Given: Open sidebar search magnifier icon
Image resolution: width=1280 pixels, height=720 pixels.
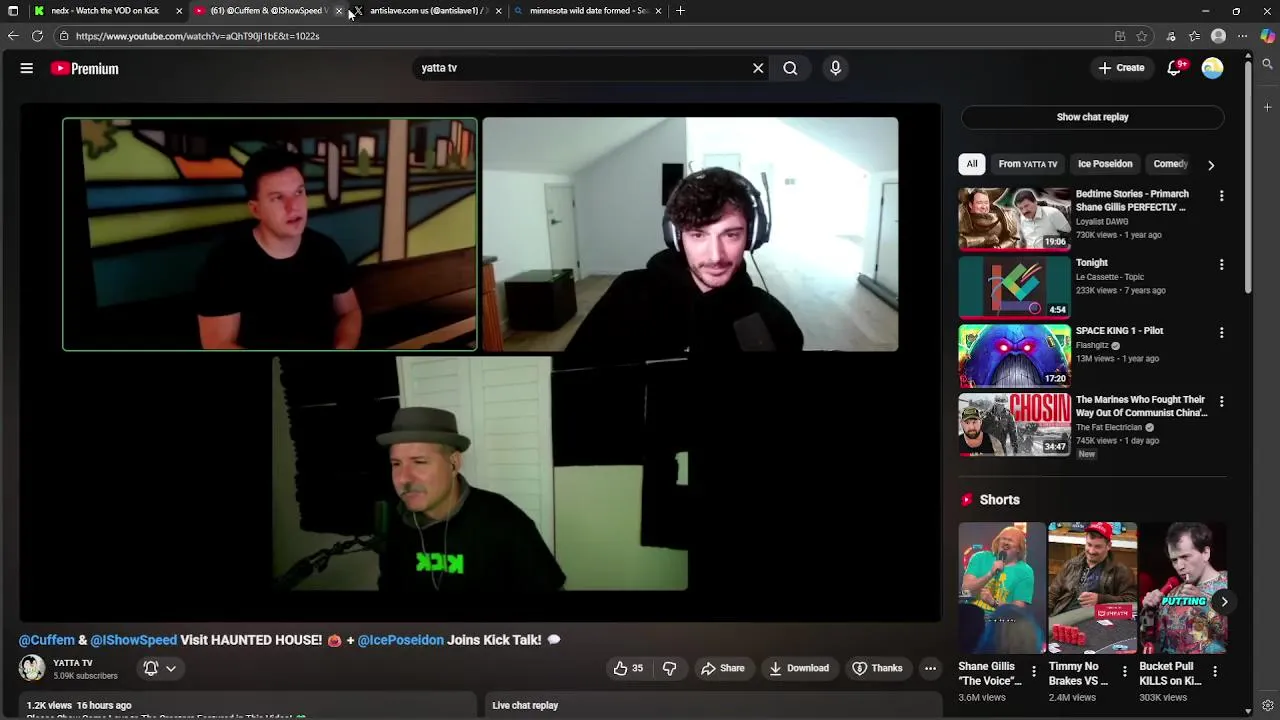Looking at the screenshot, I should click(1267, 64).
